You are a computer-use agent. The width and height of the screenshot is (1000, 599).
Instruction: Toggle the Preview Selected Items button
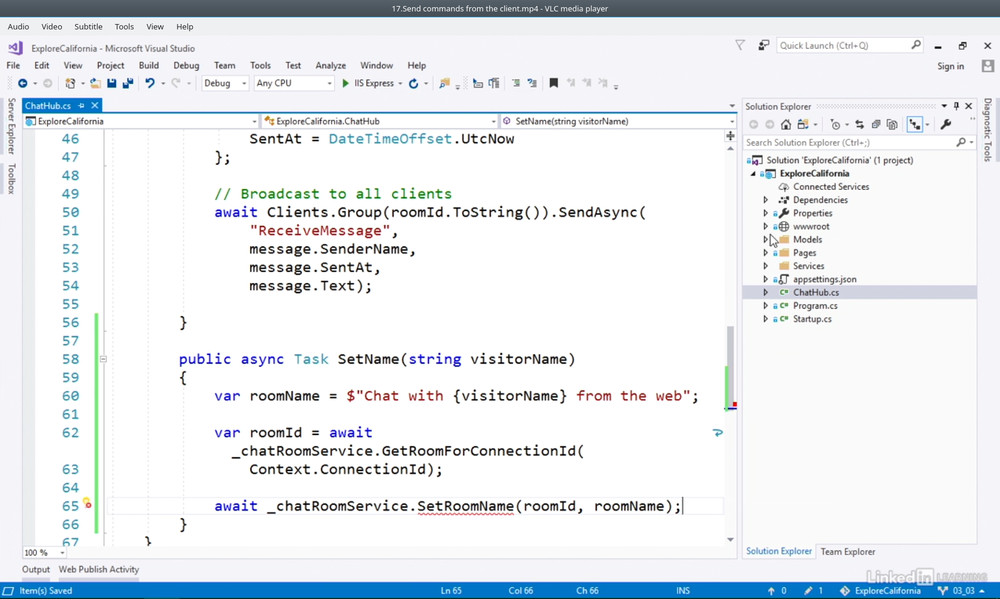pos(915,124)
